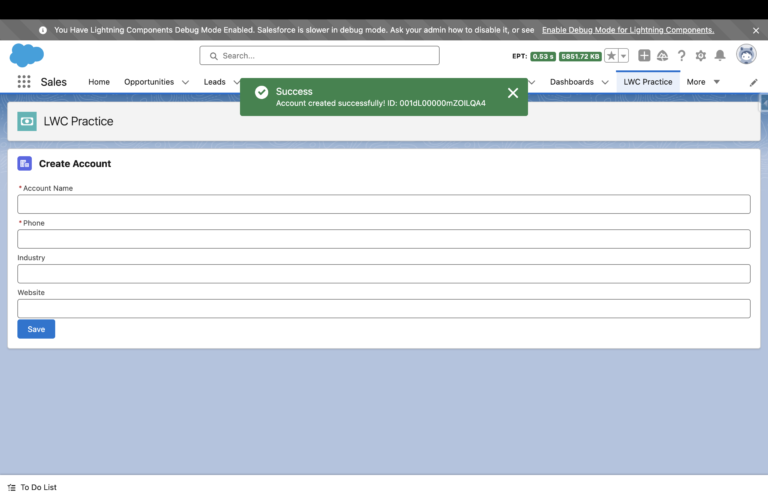Edit navigation bar with pencil icon
768x499 pixels.
coord(753,82)
